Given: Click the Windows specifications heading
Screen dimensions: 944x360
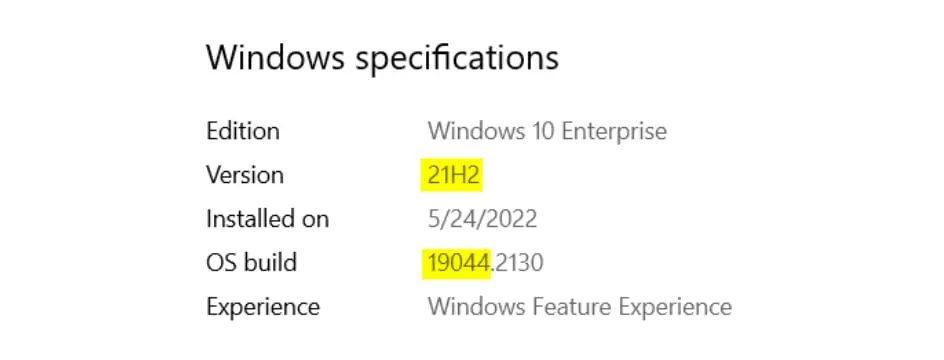Looking at the screenshot, I should coord(382,60).
